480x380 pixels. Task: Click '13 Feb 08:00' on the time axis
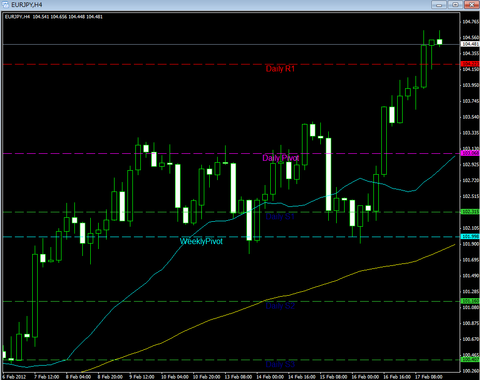238,377
